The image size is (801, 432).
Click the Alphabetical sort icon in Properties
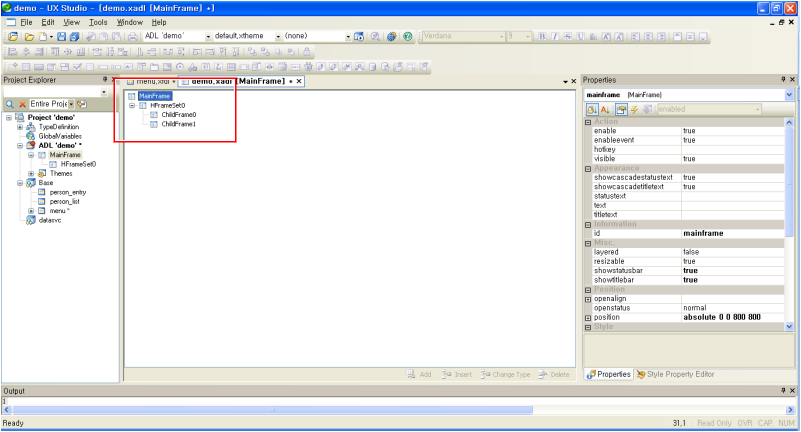(606, 108)
